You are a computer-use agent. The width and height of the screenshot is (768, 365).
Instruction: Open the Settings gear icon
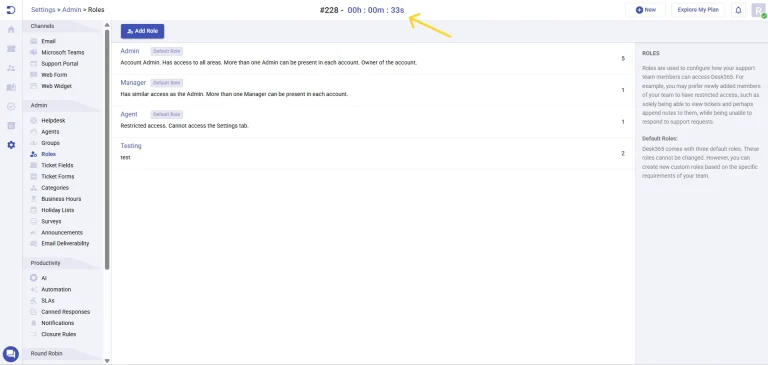pos(11,145)
